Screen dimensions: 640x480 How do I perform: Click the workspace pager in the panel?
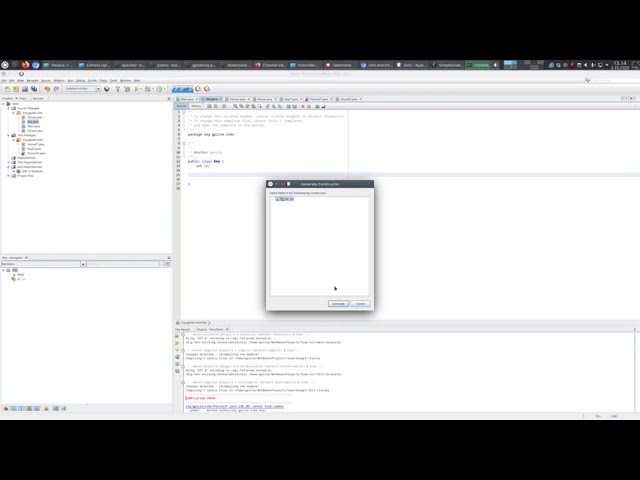tap(510, 64)
